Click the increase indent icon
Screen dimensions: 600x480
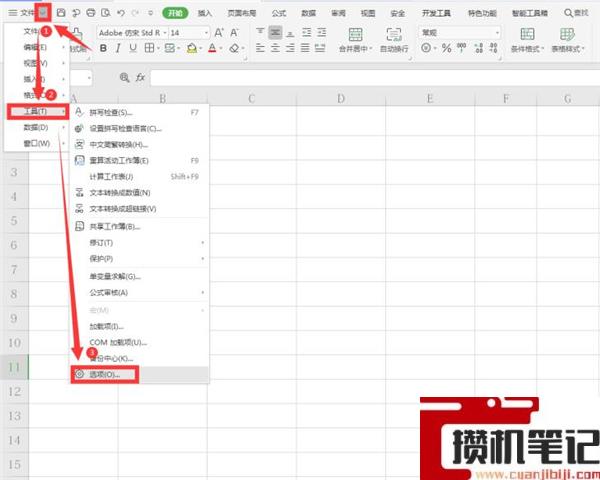[321, 33]
